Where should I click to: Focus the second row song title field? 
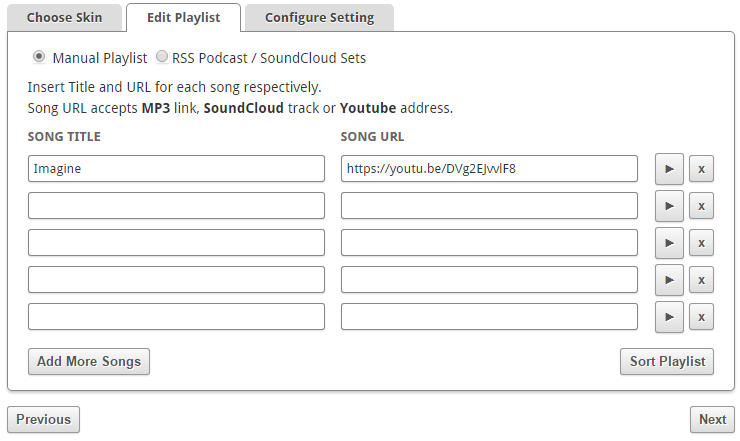point(176,206)
